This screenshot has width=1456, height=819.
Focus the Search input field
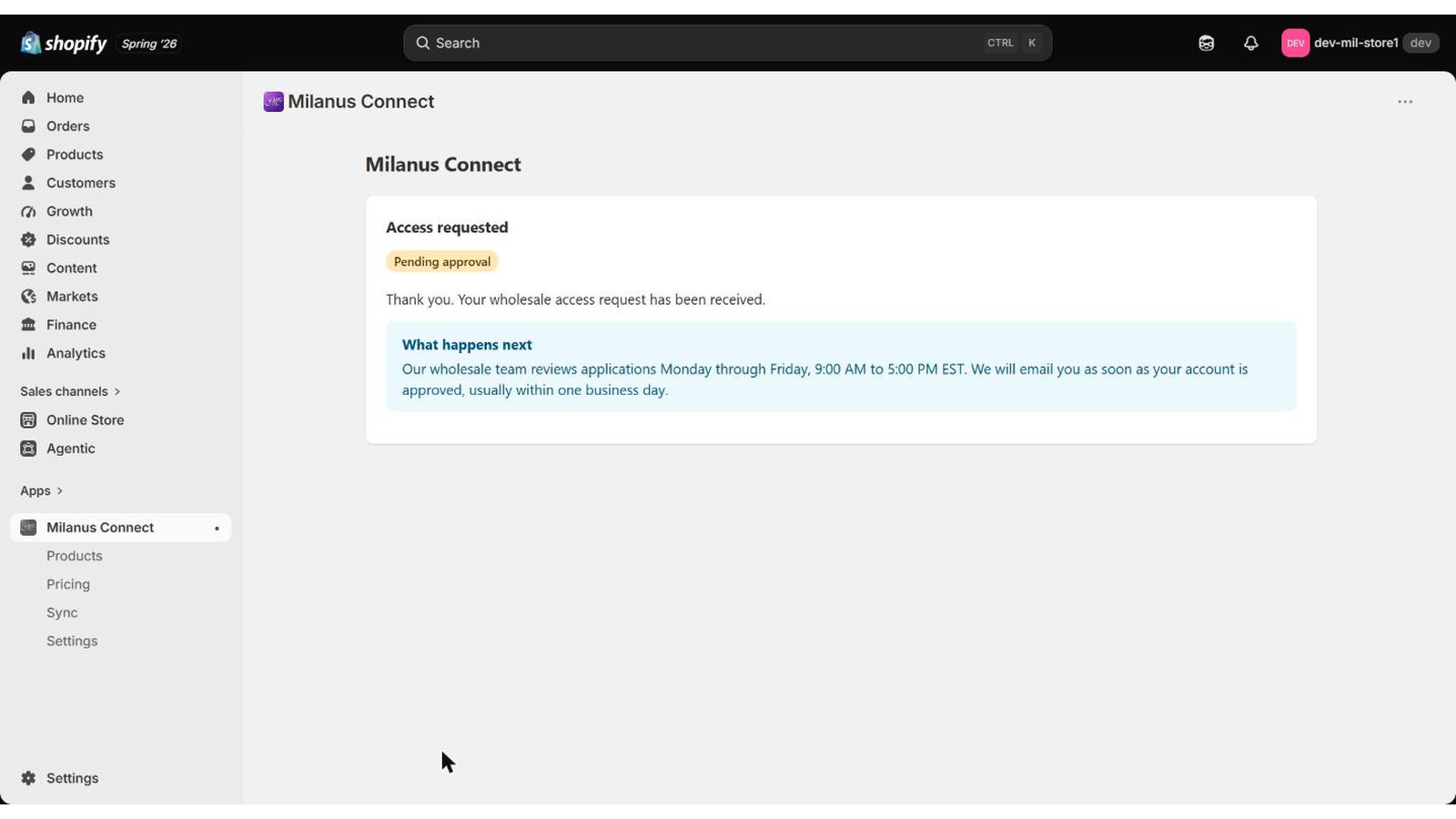tap(727, 43)
